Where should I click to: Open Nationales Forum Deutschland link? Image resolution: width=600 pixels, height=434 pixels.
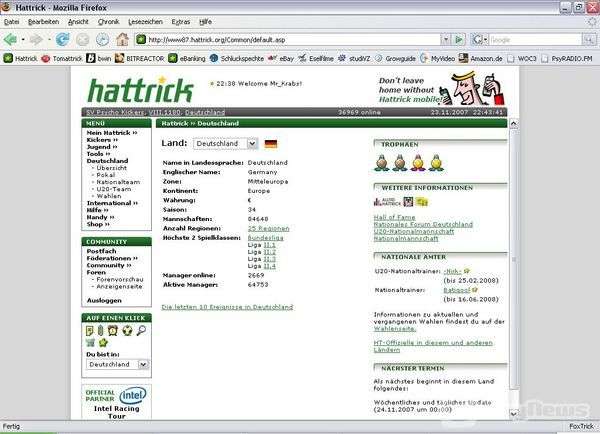coord(423,224)
